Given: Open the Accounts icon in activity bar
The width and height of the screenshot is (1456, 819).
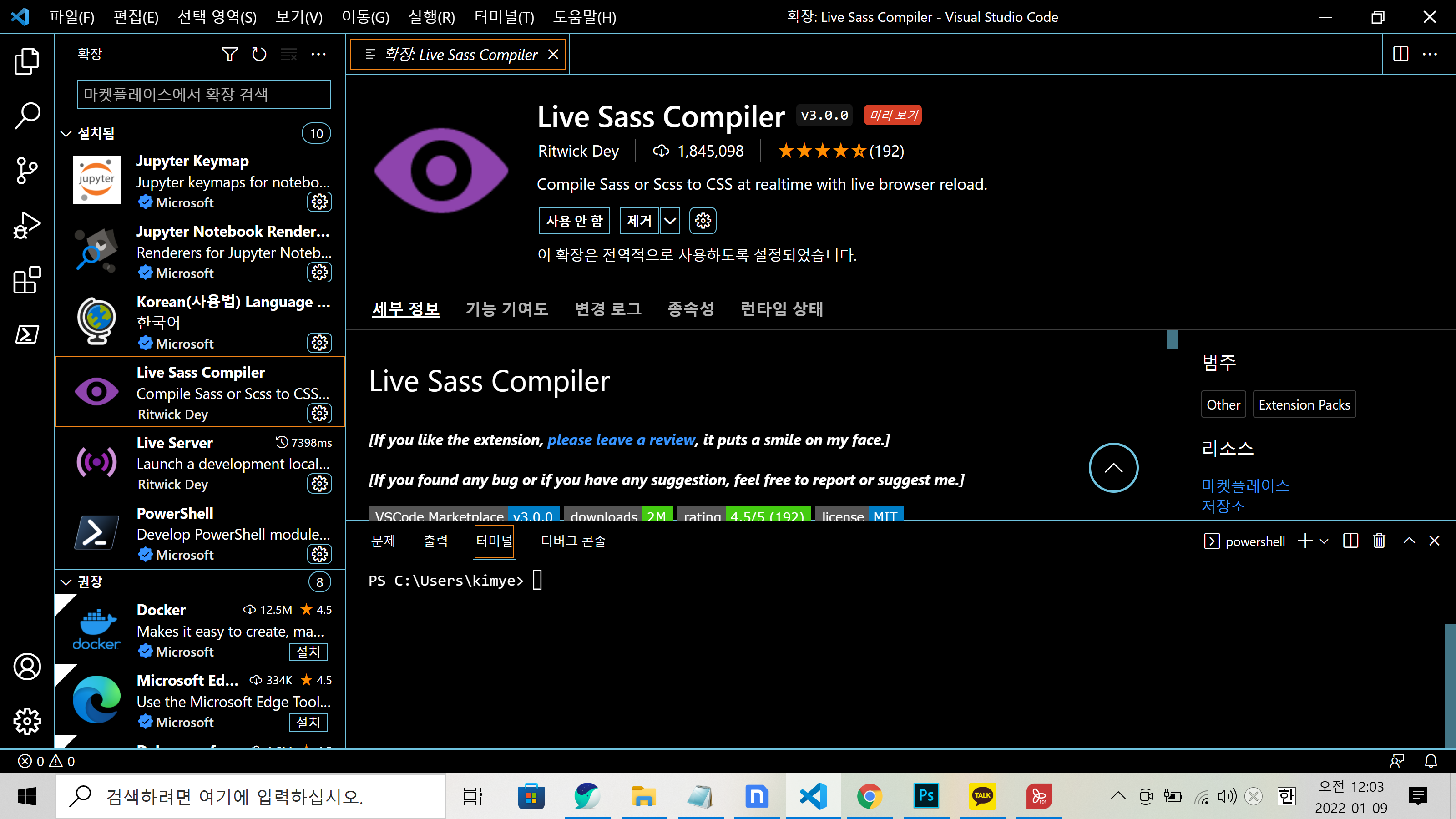Looking at the screenshot, I should point(26,667).
